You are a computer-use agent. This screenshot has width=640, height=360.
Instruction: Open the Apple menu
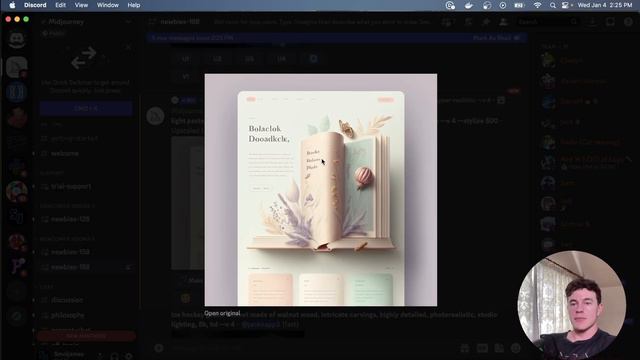coord(12,5)
